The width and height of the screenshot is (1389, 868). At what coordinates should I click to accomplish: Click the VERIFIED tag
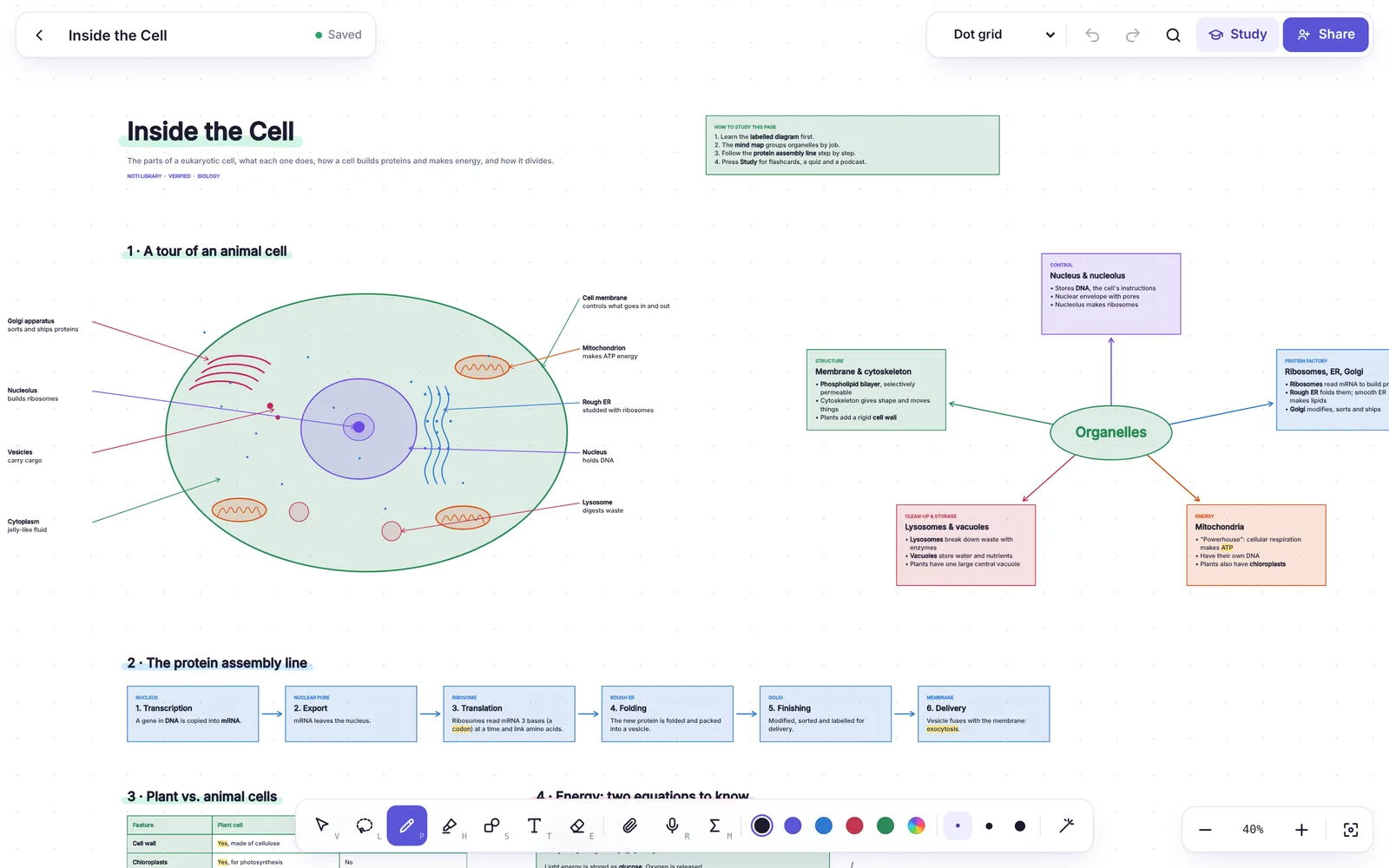tap(180, 176)
